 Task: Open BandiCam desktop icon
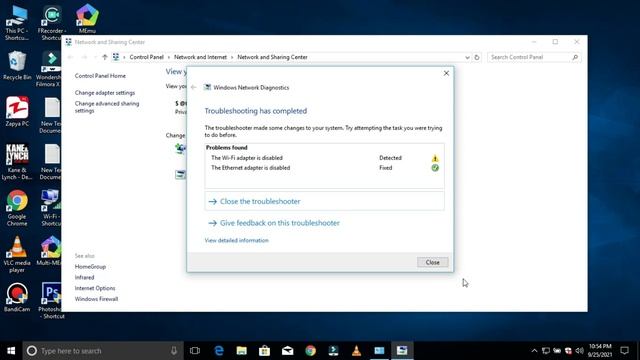(17, 298)
